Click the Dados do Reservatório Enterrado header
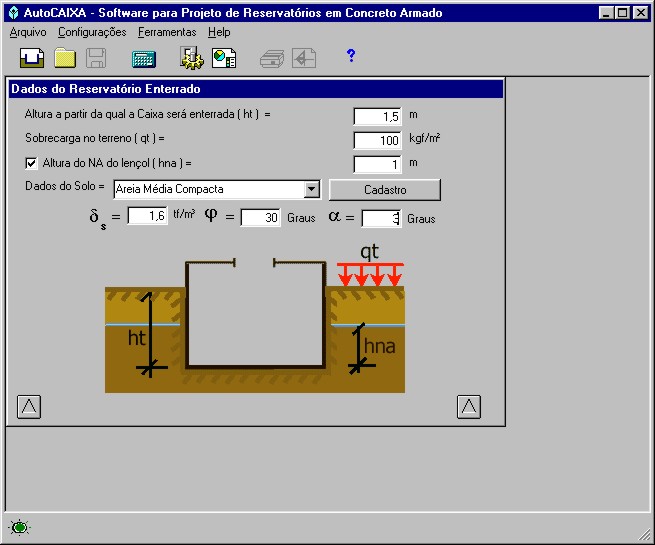 pyautogui.click(x=256, y=89)
